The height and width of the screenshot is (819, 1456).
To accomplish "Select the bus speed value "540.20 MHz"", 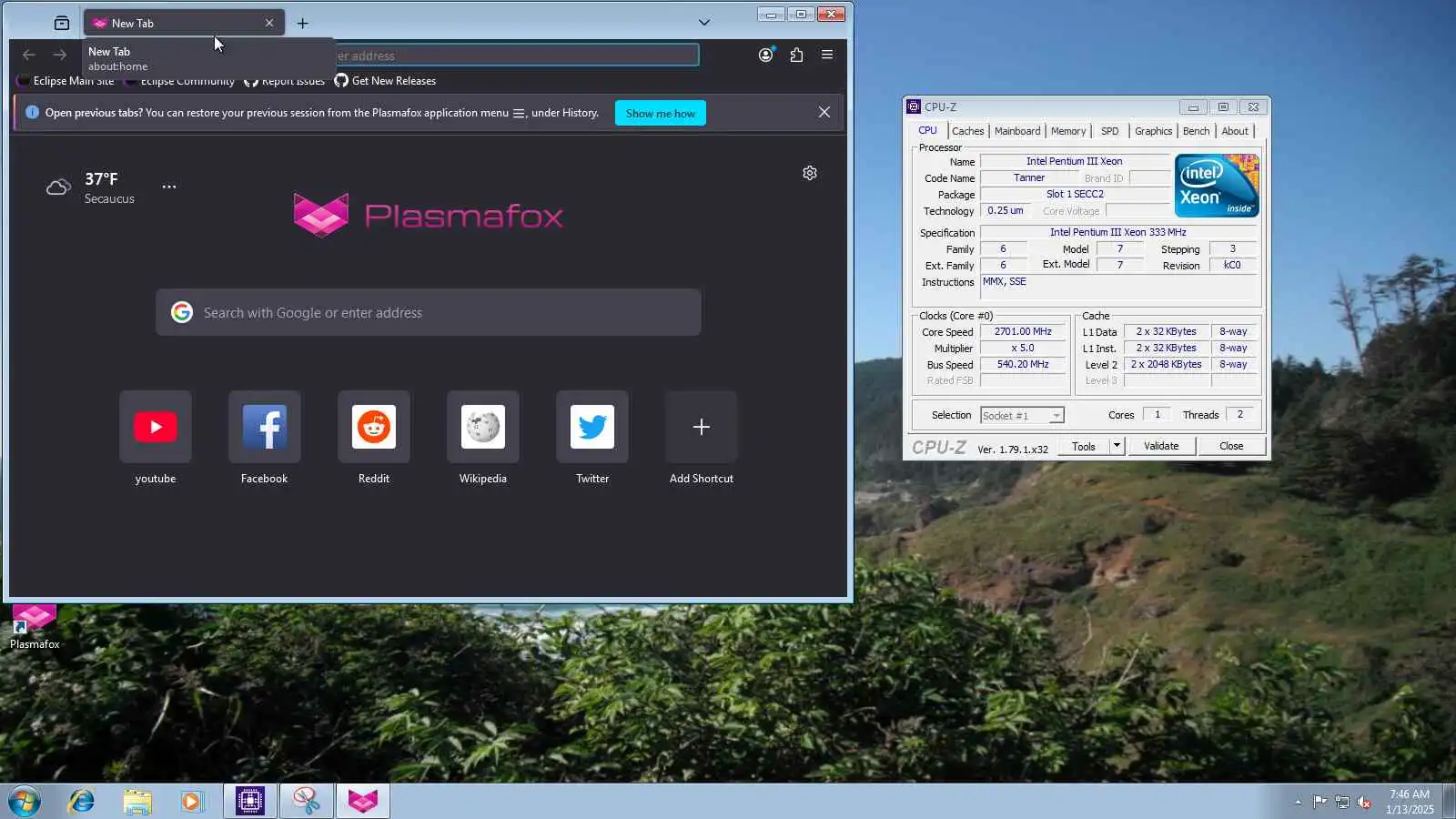I will tap(1023, 364).
